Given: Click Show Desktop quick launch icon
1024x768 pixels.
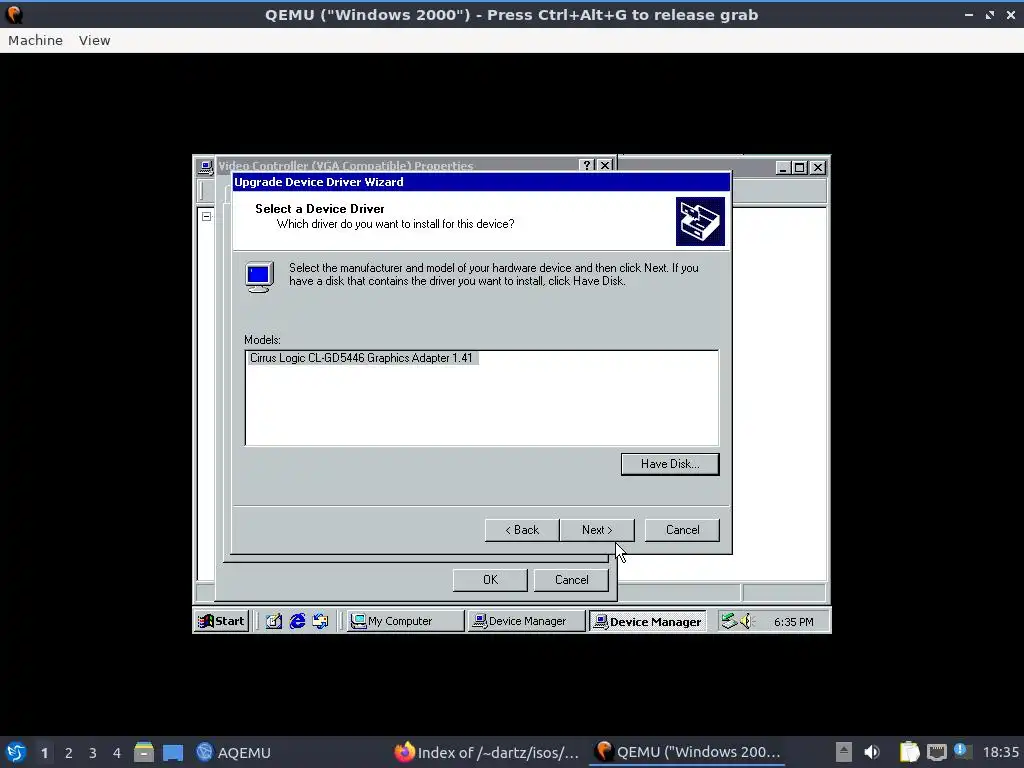Looking at the screenshot, I should 274,621.
